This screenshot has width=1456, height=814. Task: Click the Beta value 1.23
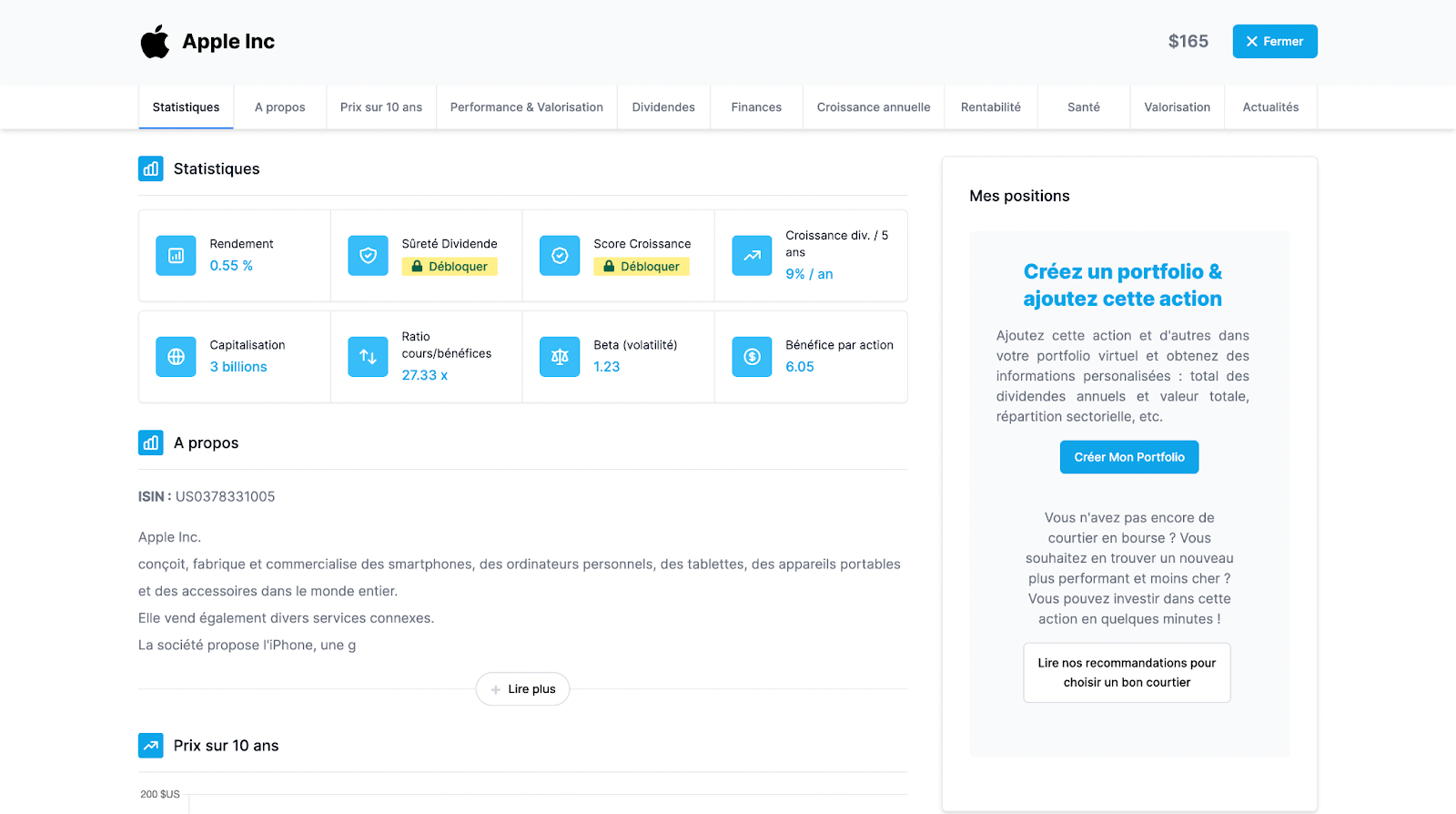tap(607, 367)
